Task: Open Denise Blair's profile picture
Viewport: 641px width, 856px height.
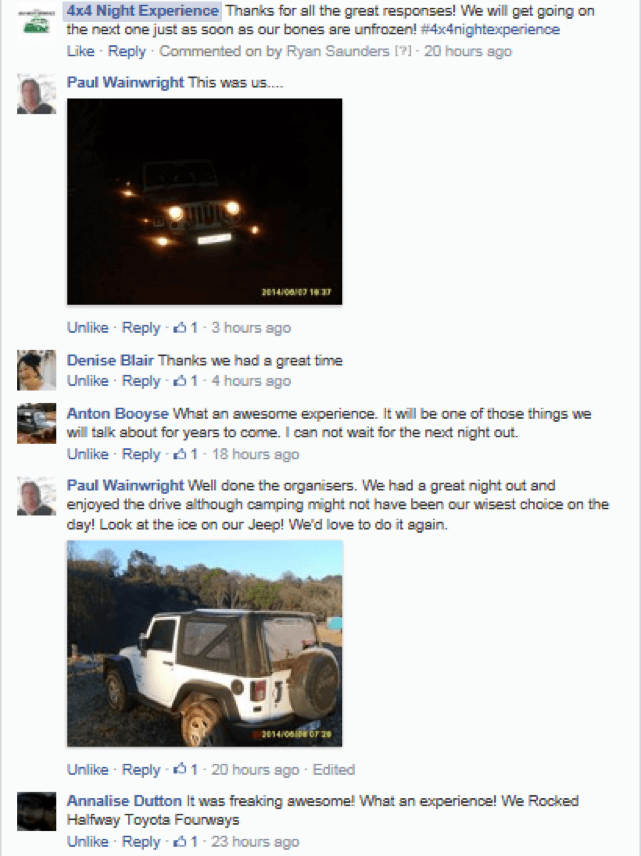Action: [37, 370]
